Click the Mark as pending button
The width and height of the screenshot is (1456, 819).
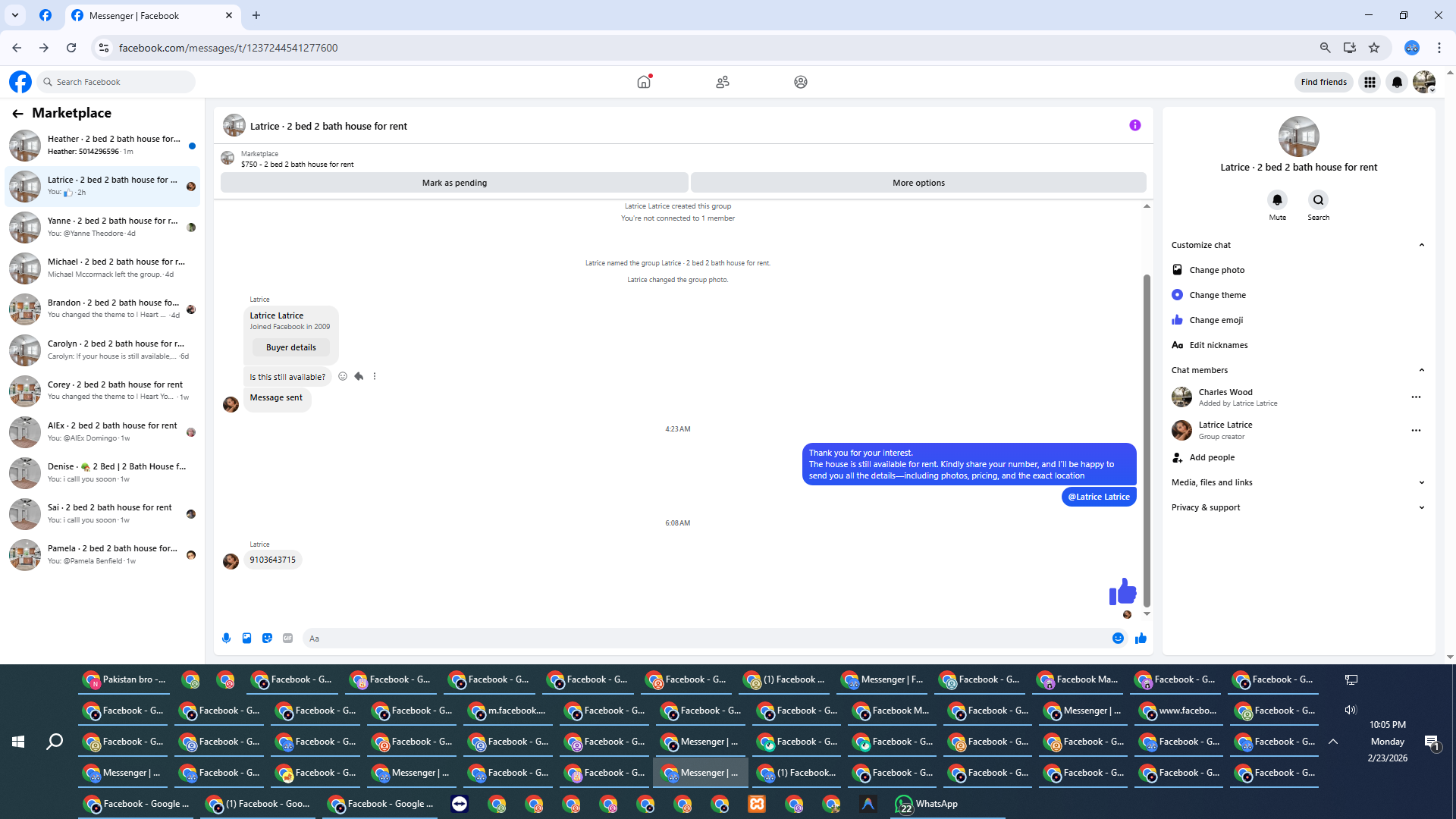(454, 183)
